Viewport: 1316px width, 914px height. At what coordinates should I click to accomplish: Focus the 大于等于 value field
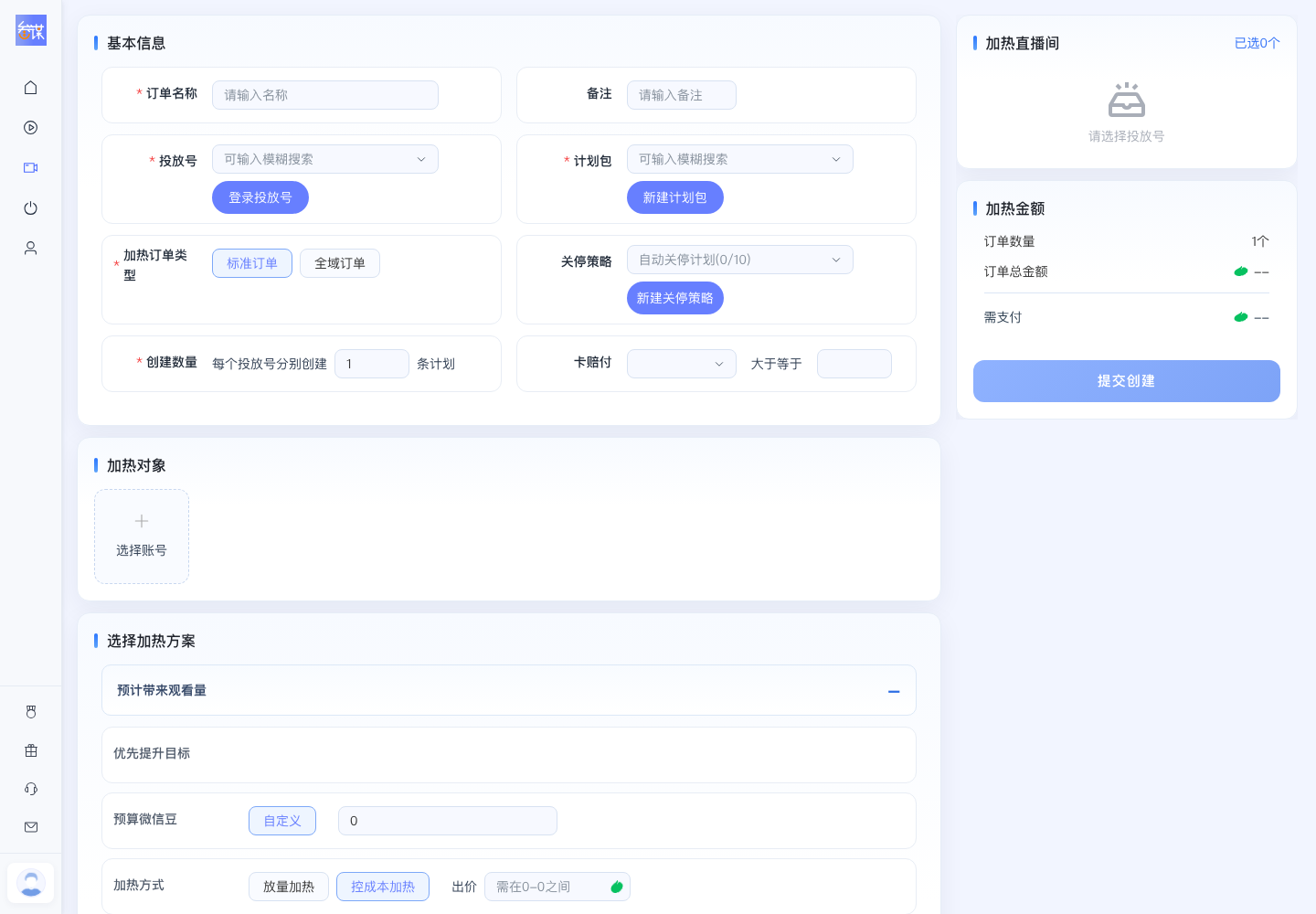pyautogui.click(x=854, y=364)
